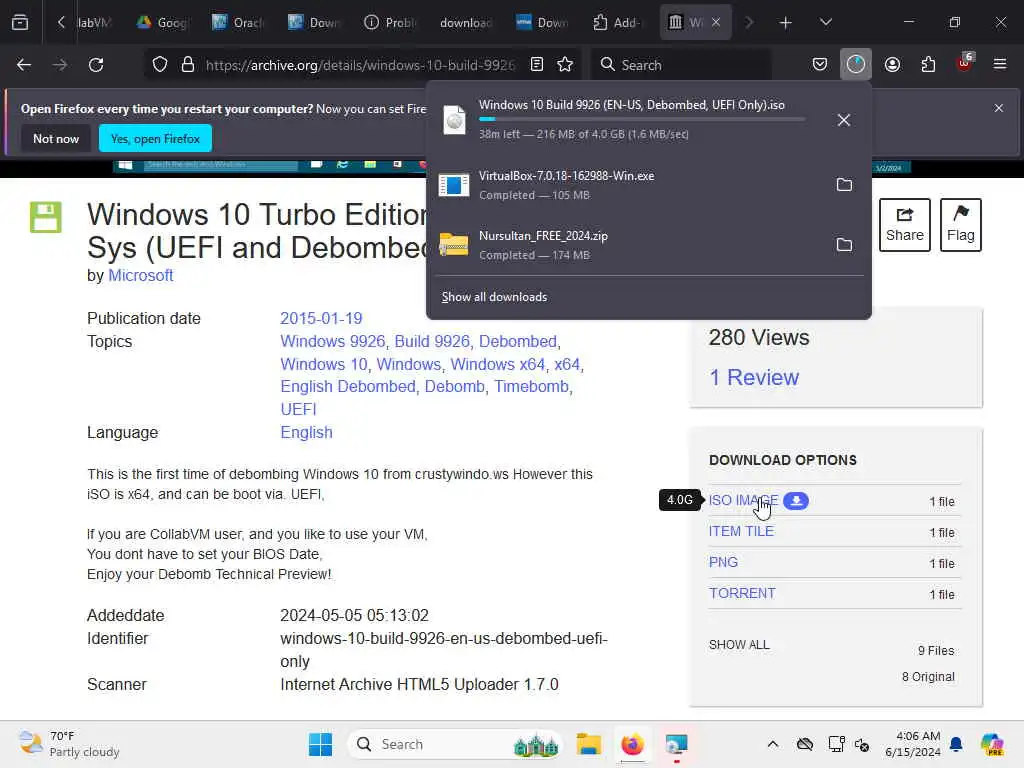Screen dimensions: 1024x768
Task: Click the archive.org URL address field
Action: [x=360, y=65]
